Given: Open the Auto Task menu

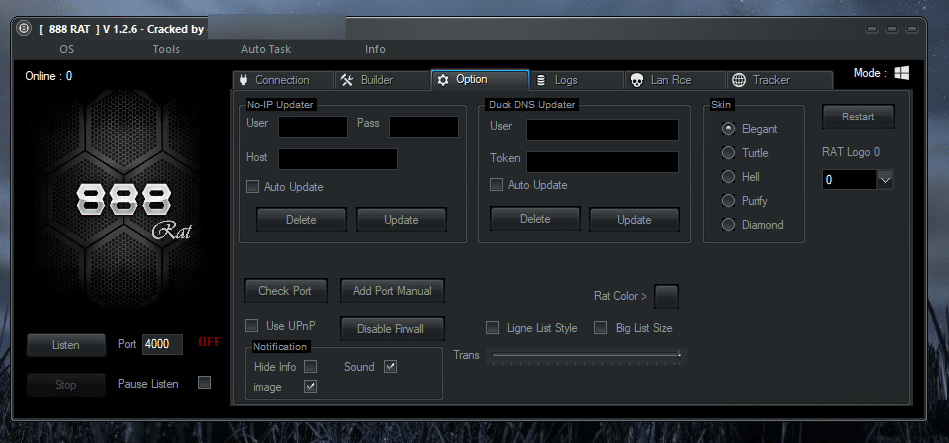Looking at the screenshot, I should pyautogui.click(x=266, y=49).
